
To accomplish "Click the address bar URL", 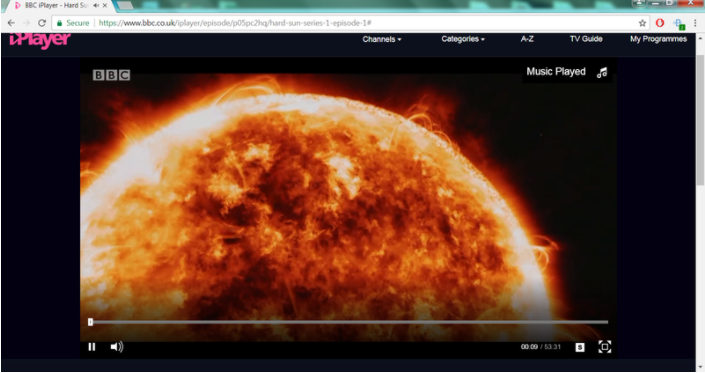I will tap(235, 23).
